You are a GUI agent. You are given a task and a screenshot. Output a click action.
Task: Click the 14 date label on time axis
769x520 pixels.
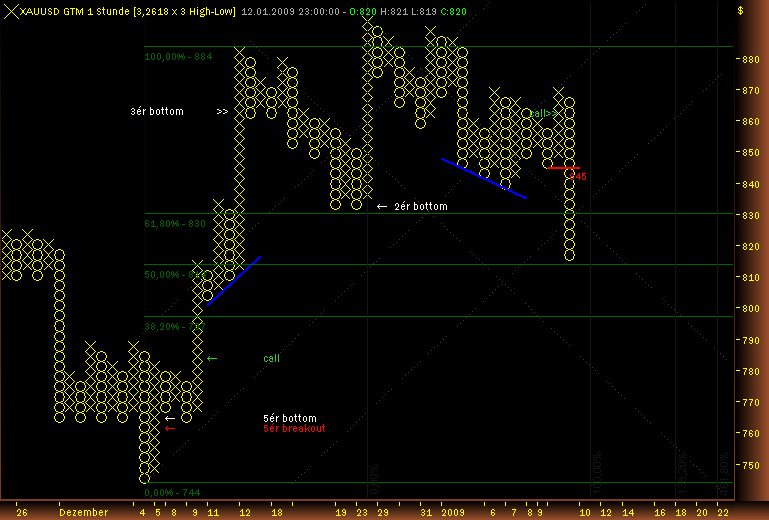coord(628,513)
